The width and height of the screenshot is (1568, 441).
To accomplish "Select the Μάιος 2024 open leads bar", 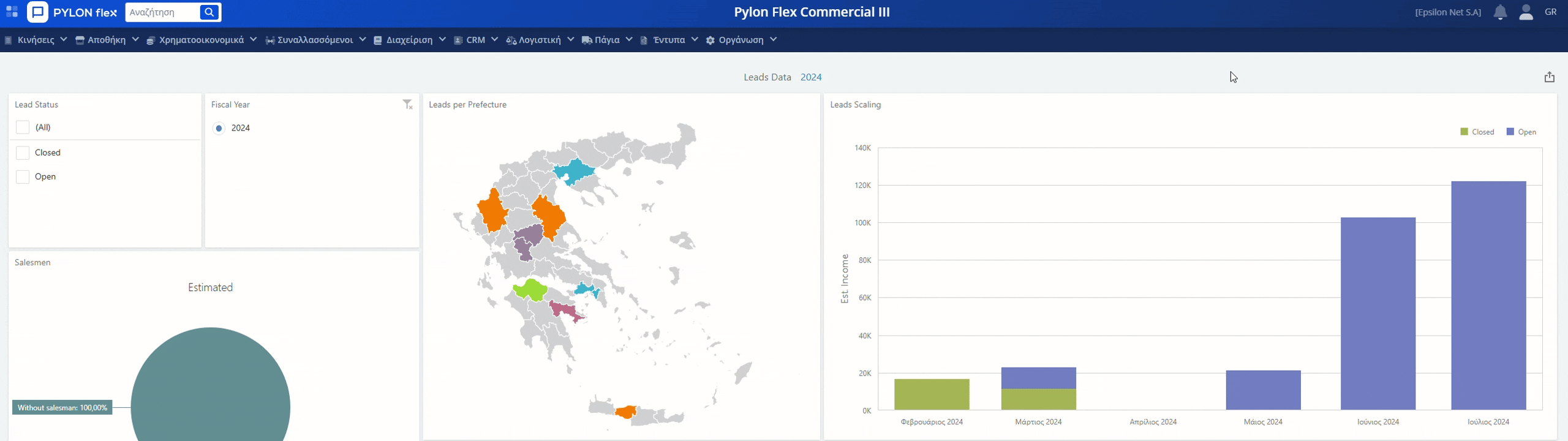I will pyautogui.click(x=1263, y=390).
